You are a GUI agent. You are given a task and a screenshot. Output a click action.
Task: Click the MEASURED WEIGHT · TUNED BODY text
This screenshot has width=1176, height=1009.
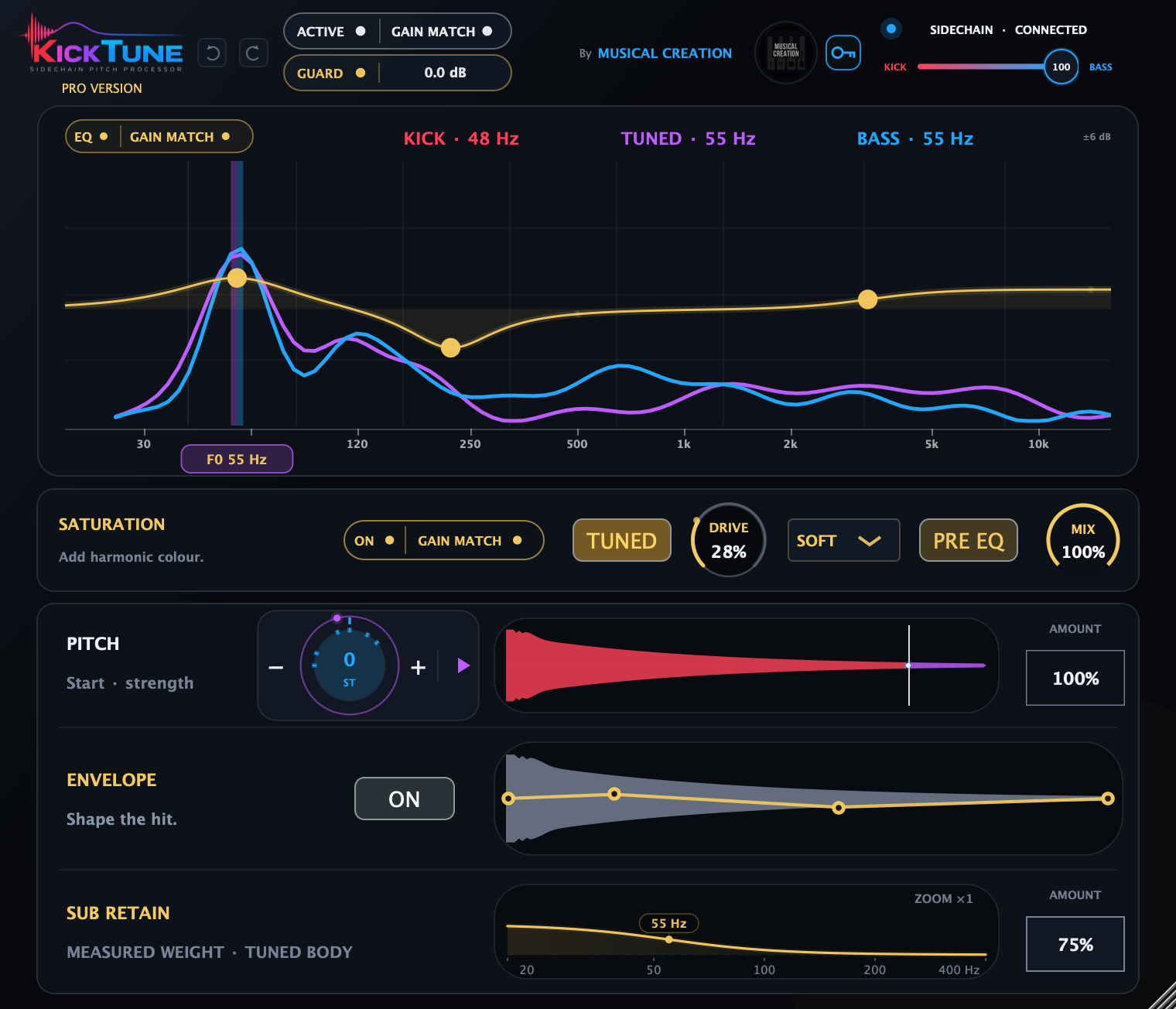[210, 952]
